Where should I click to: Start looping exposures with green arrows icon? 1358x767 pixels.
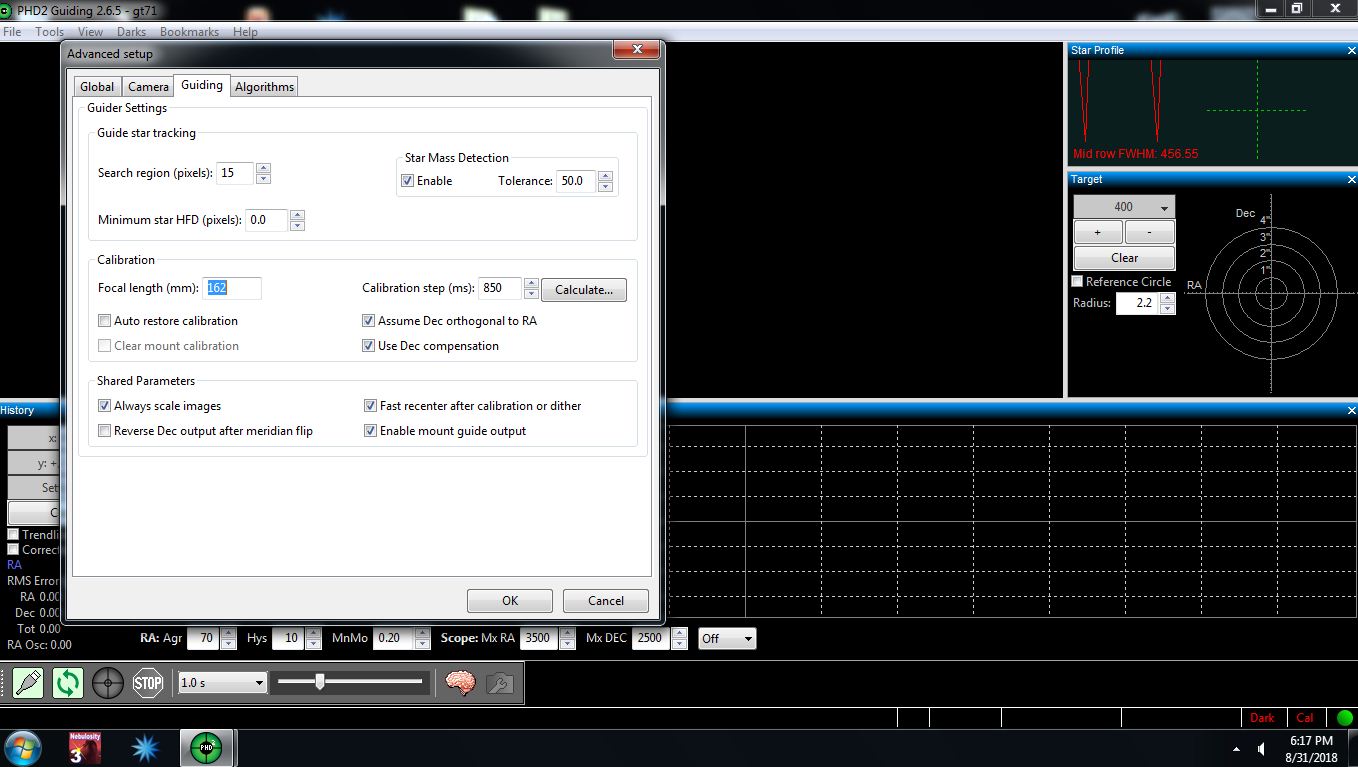(x=68, y=683)
